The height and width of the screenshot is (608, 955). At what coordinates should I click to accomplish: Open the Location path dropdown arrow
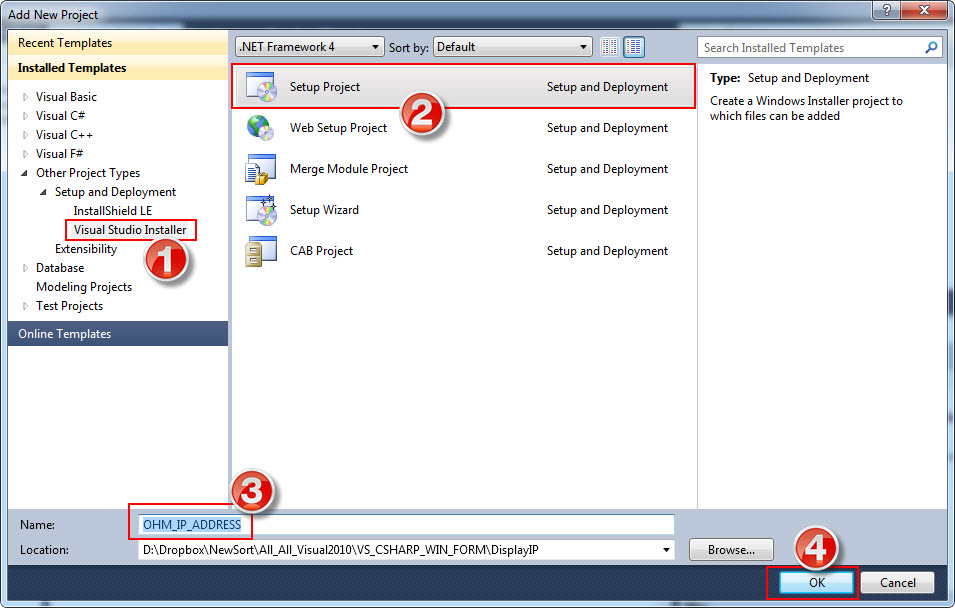(x=666, y=550)
